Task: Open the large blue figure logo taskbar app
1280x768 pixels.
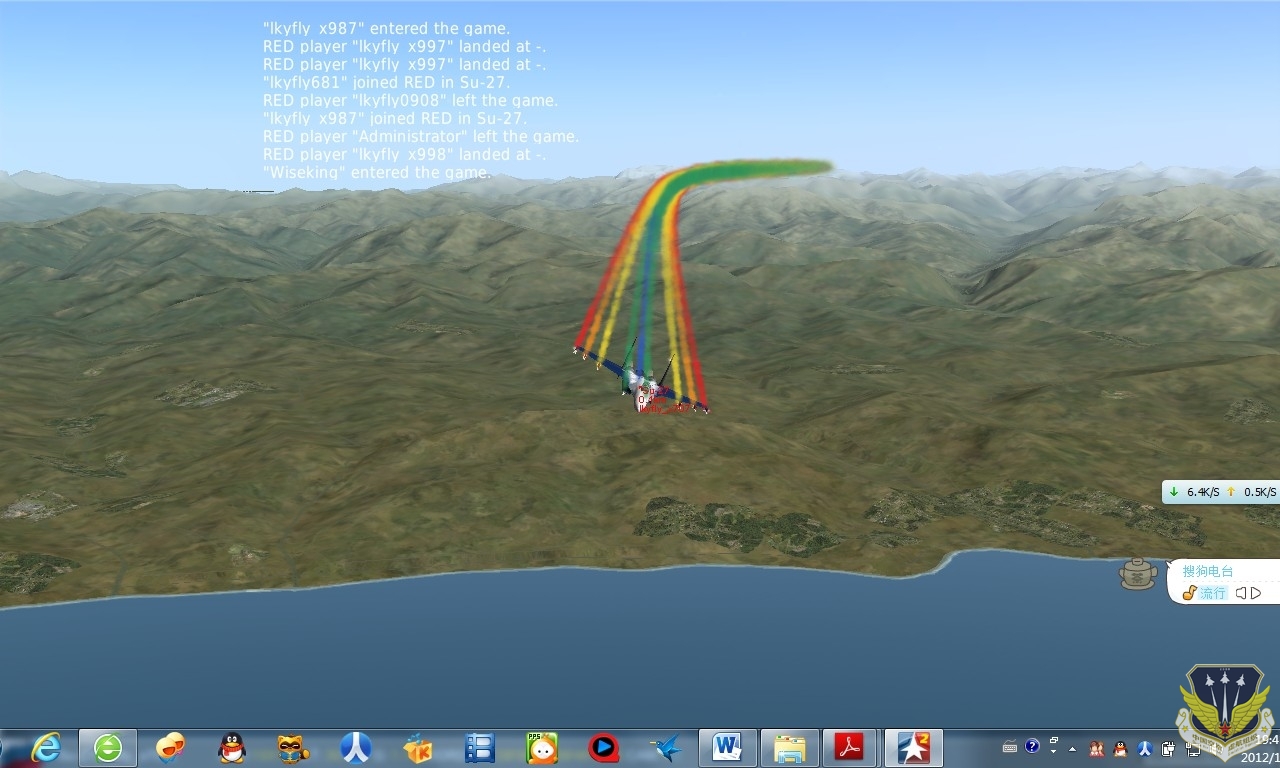Action: (356, 747)
